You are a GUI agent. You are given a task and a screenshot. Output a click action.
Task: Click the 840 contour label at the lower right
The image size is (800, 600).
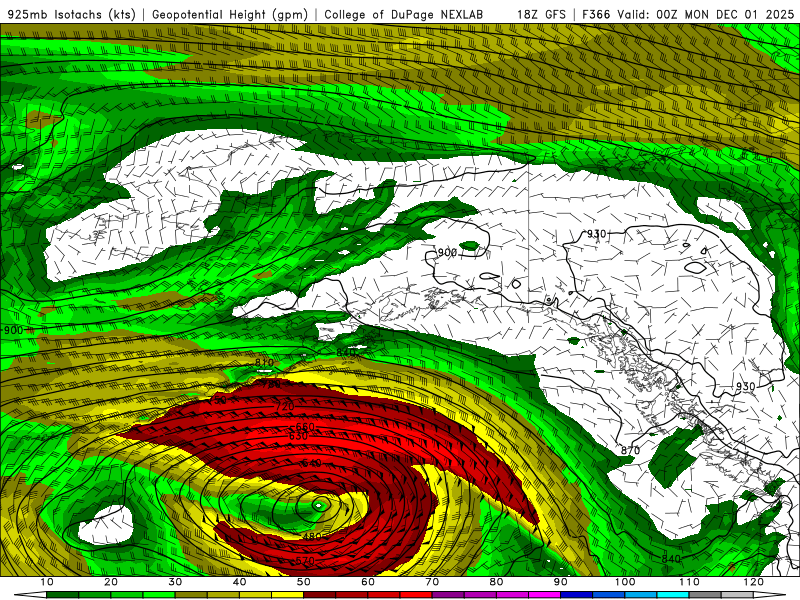point(671,559)
